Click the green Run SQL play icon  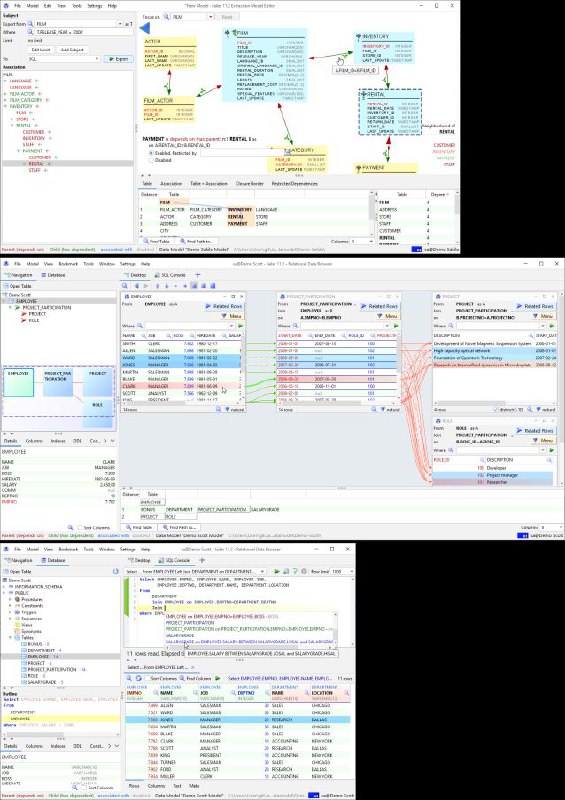pos(277,571)
